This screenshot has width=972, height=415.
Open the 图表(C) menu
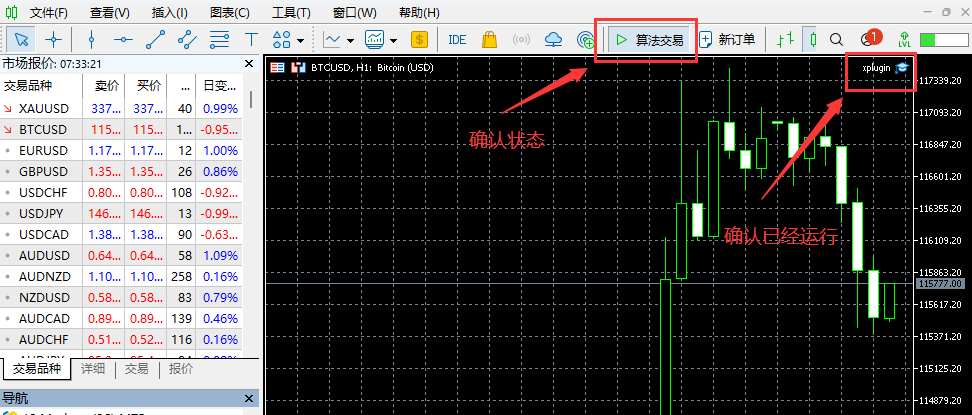(x=231, y=13)
